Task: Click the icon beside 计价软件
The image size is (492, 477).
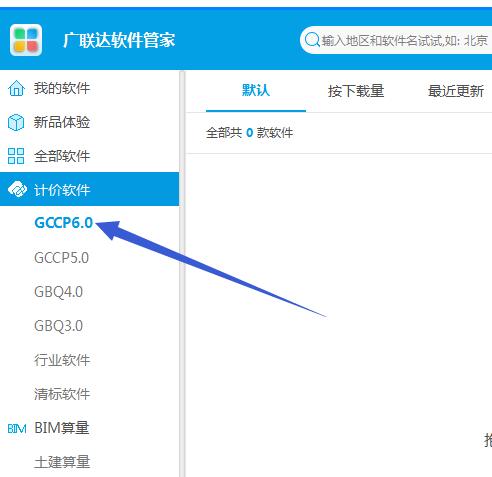Action: 17,189
